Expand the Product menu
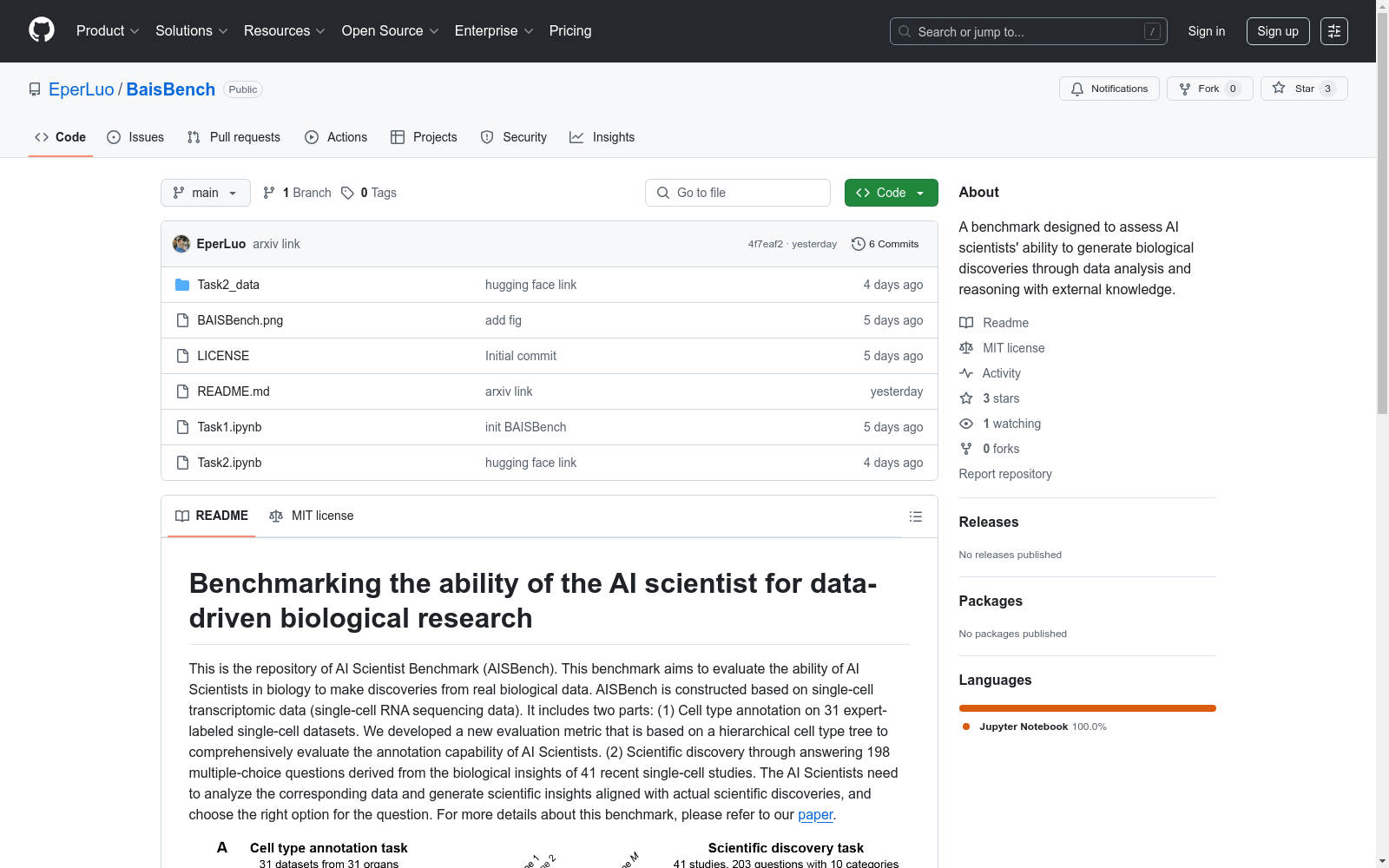1389x868 pixels. tap(108, 31)
